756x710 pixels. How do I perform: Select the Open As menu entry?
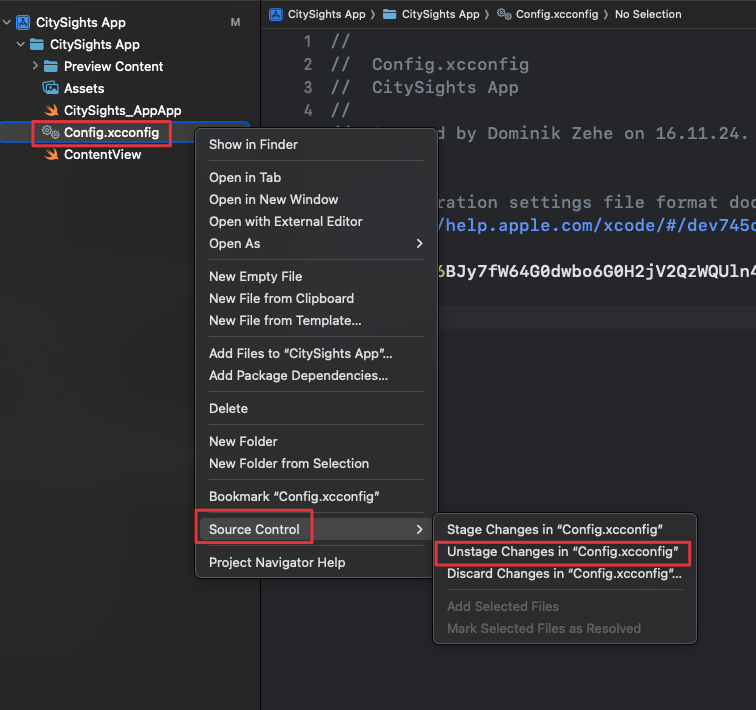[316, 243]
